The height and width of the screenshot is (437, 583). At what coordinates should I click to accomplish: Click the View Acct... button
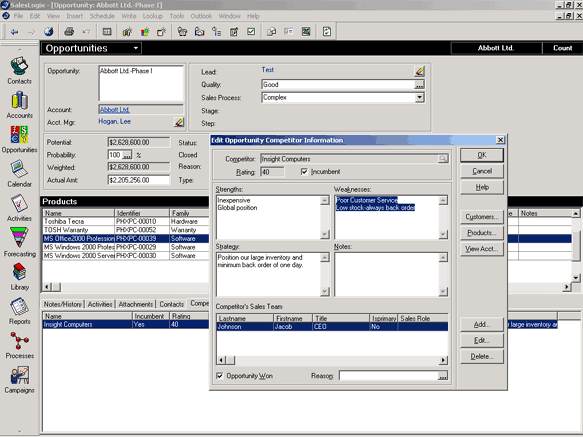[482, 249]
